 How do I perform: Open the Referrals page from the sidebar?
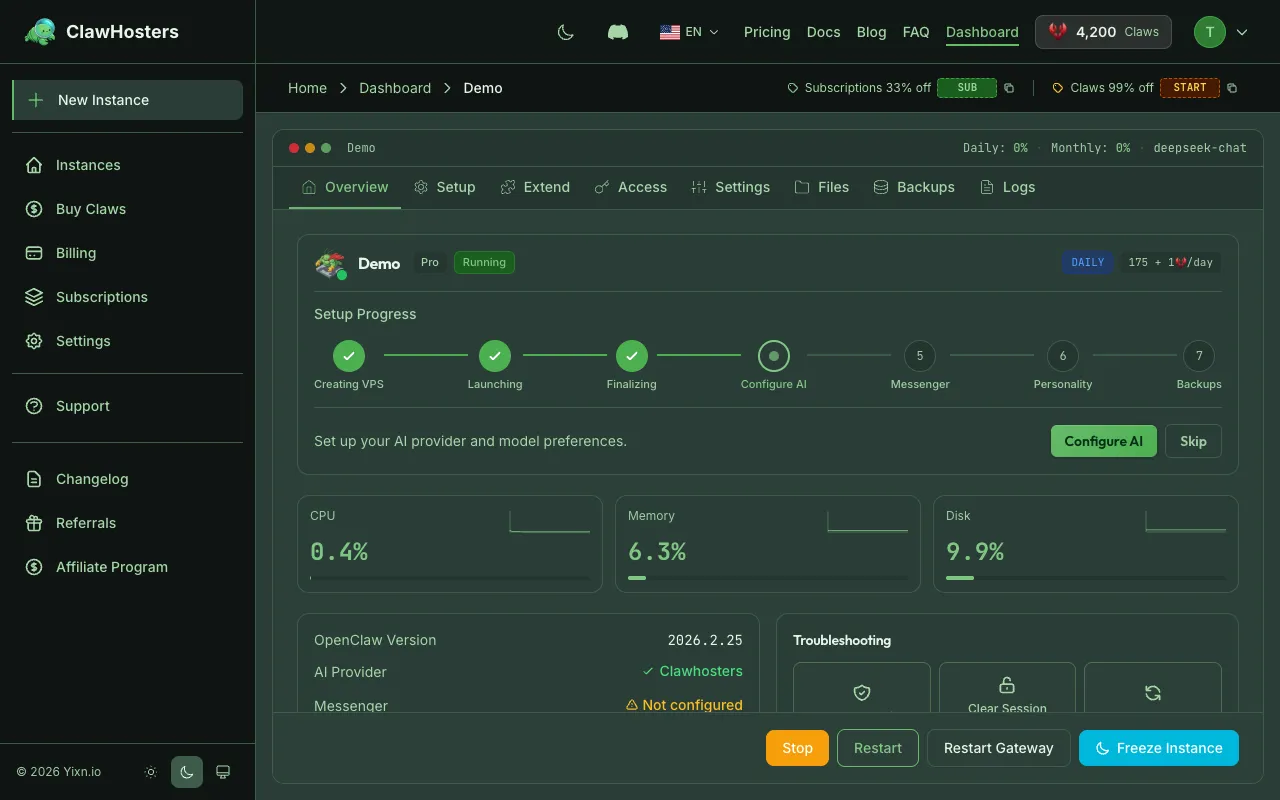(85, 523)
